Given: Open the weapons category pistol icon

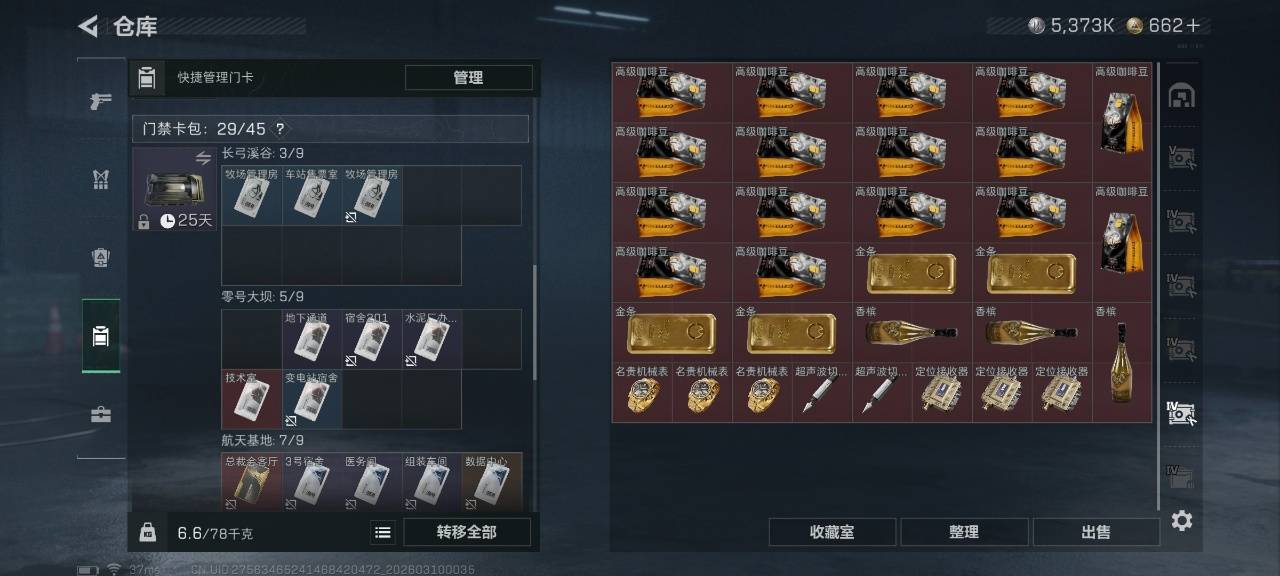Looking at the screenshot, I should click(x=101, y=101).
